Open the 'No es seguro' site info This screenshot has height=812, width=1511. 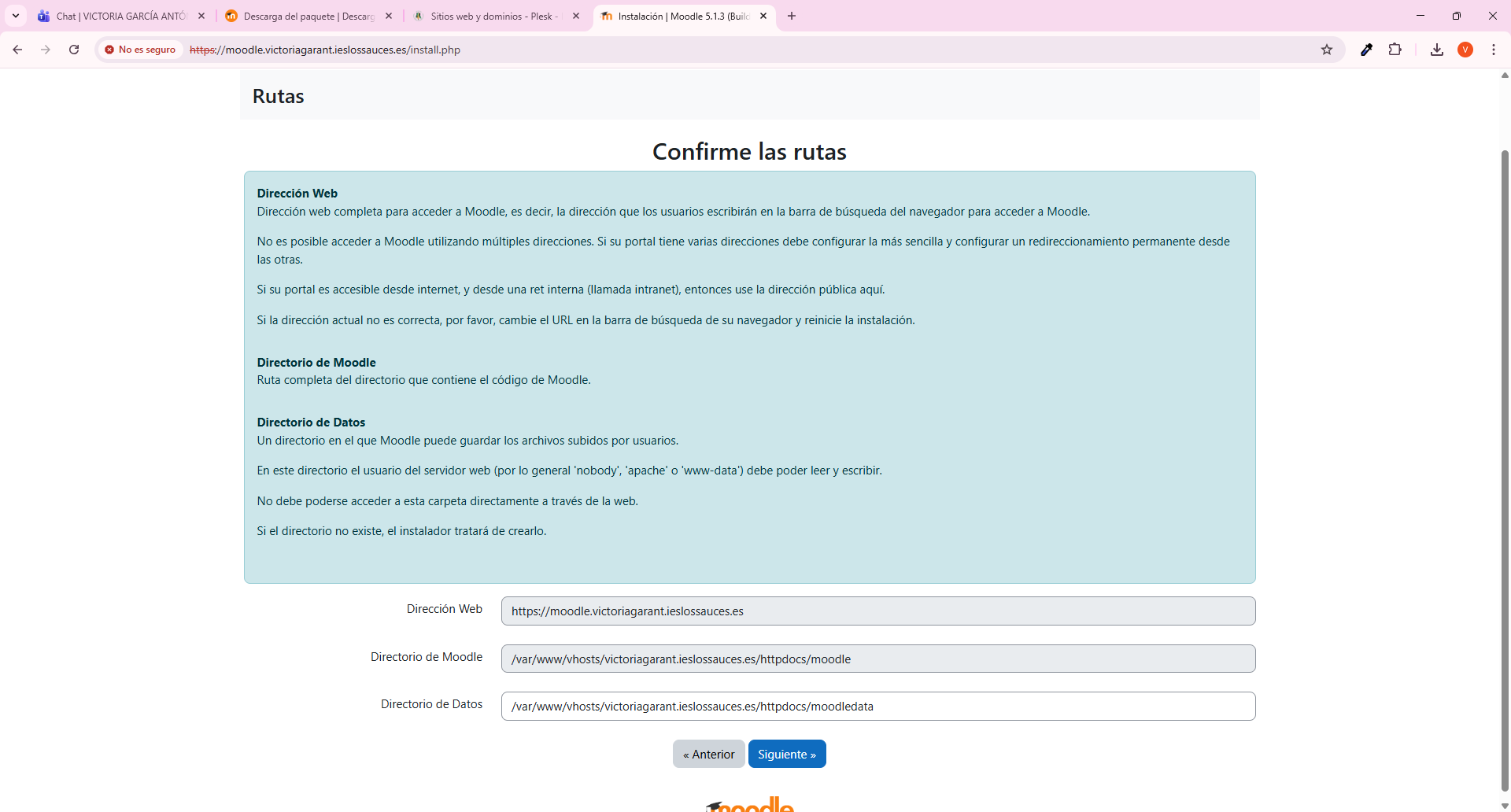[140, 50]
